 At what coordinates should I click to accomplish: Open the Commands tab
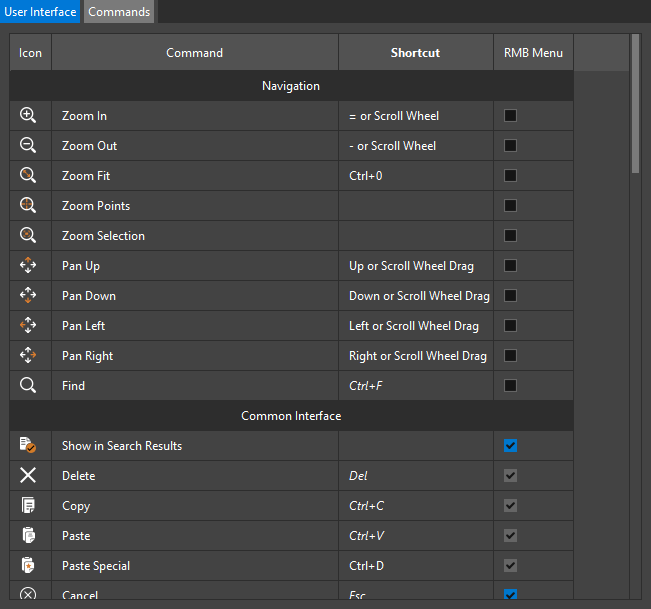(x=119, y=11)
